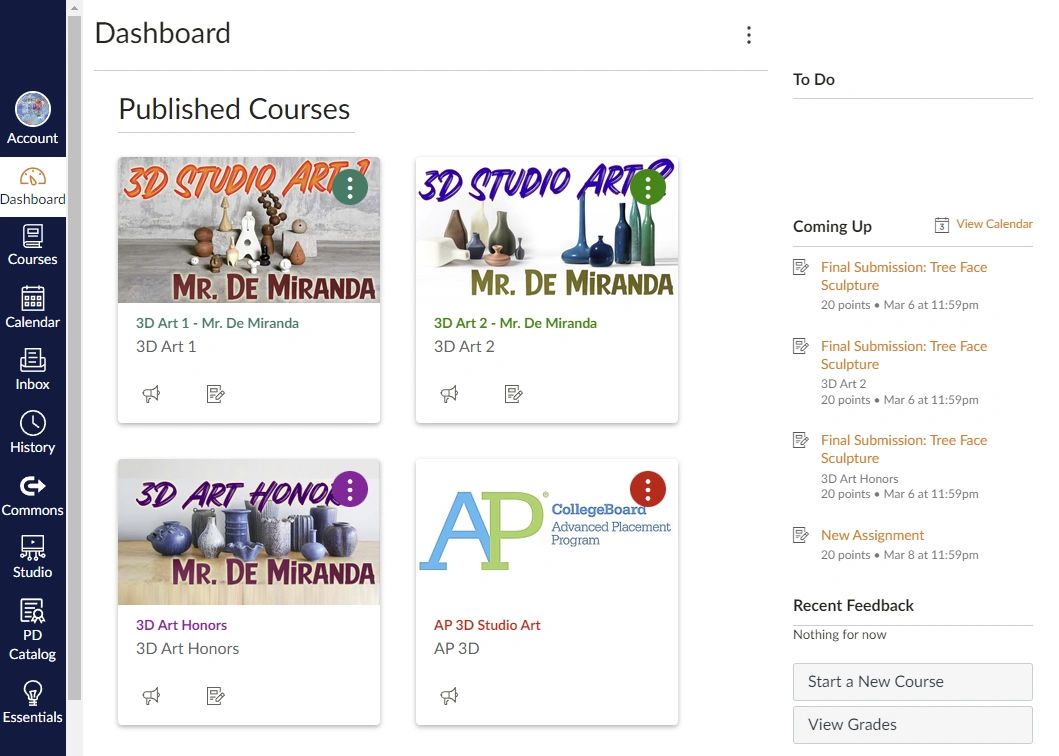Click the '3D Art 2' card subtitle text
Screen dimensions: 1059x756
(x=464, y=347)
